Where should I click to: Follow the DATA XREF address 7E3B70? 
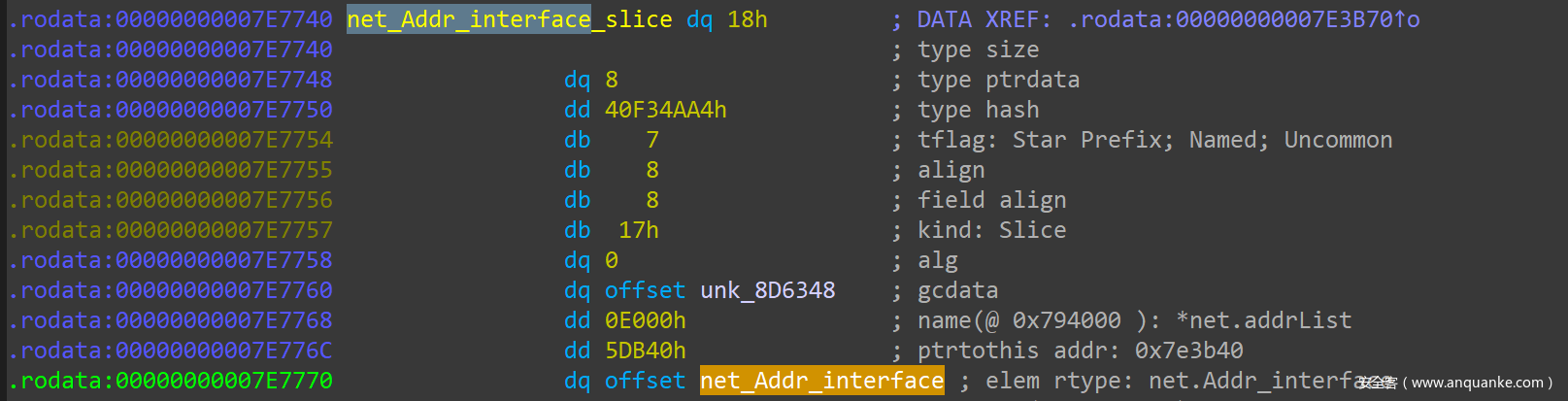point(1244,19)
